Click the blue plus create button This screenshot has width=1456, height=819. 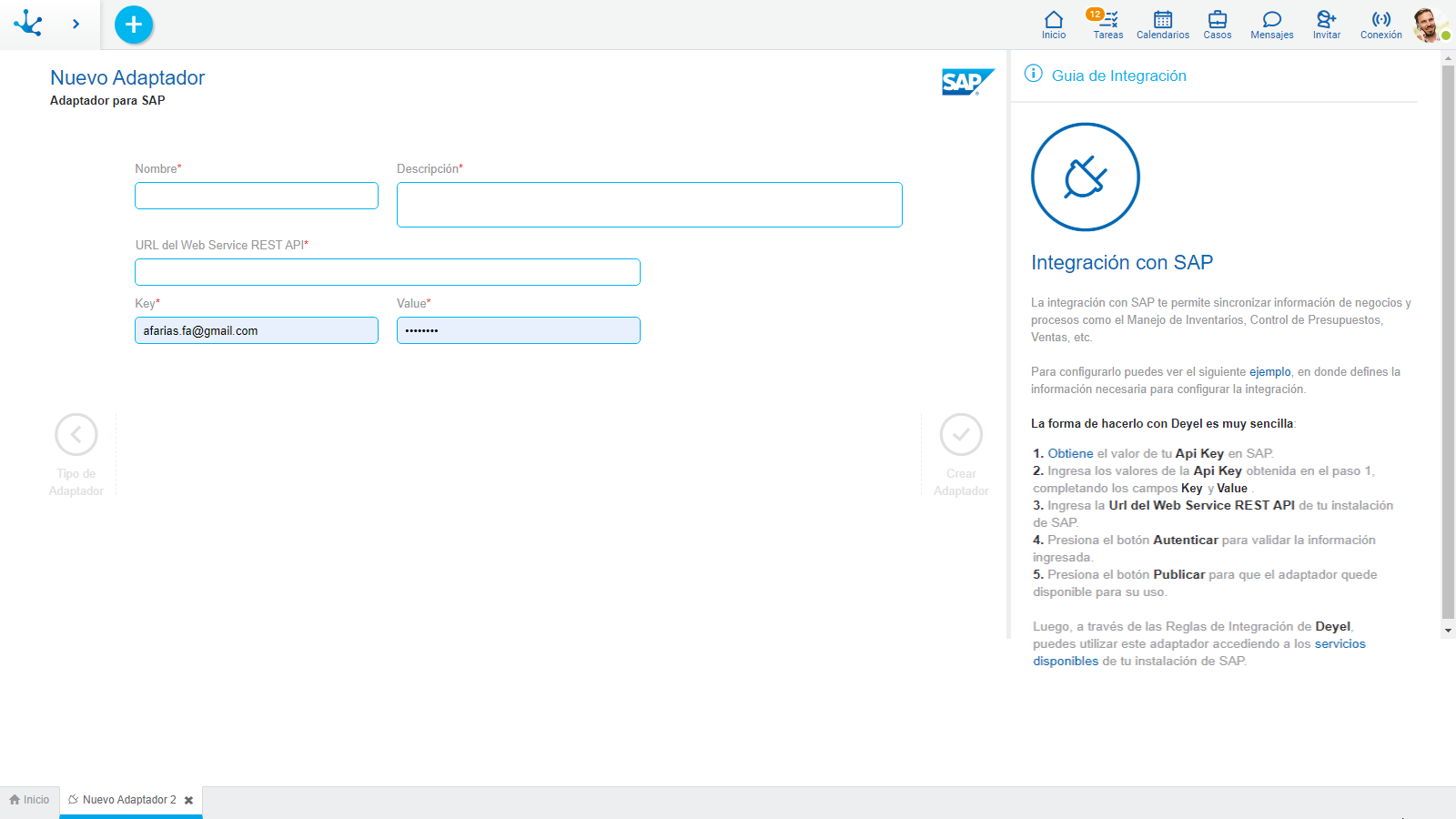[134, 25]
